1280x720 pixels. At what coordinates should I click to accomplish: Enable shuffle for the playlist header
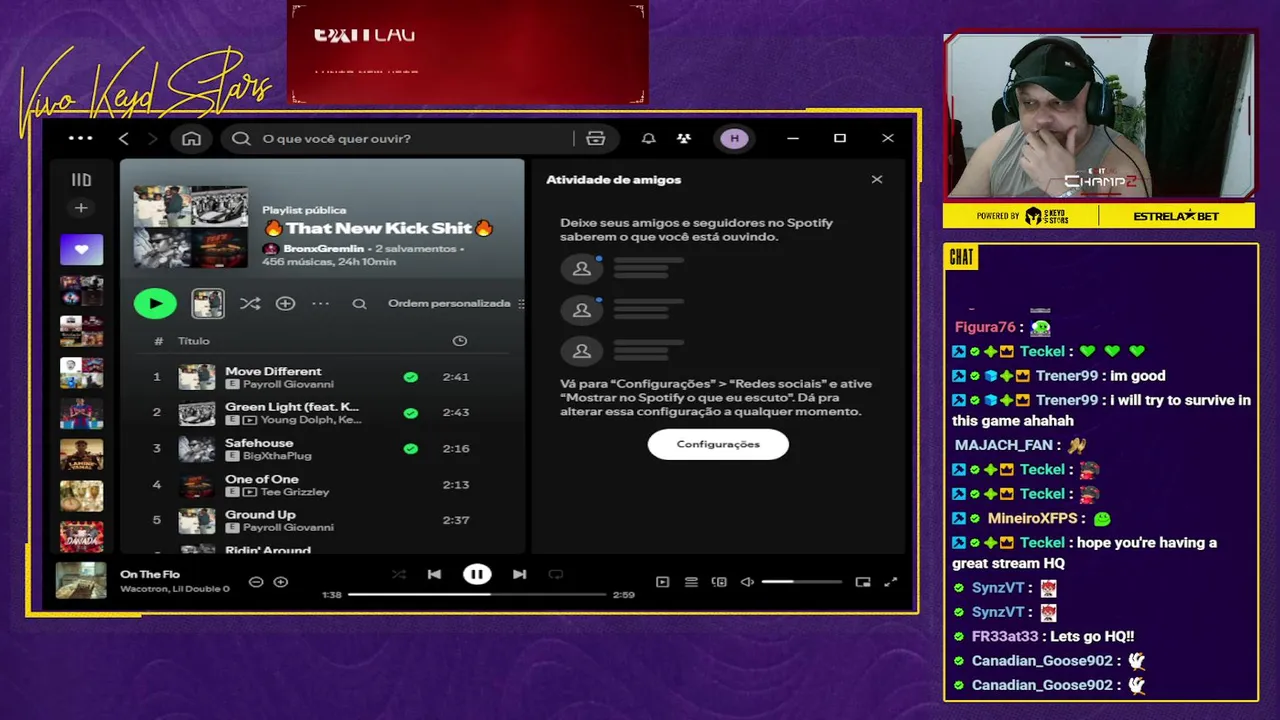click(x=250, y=303)
